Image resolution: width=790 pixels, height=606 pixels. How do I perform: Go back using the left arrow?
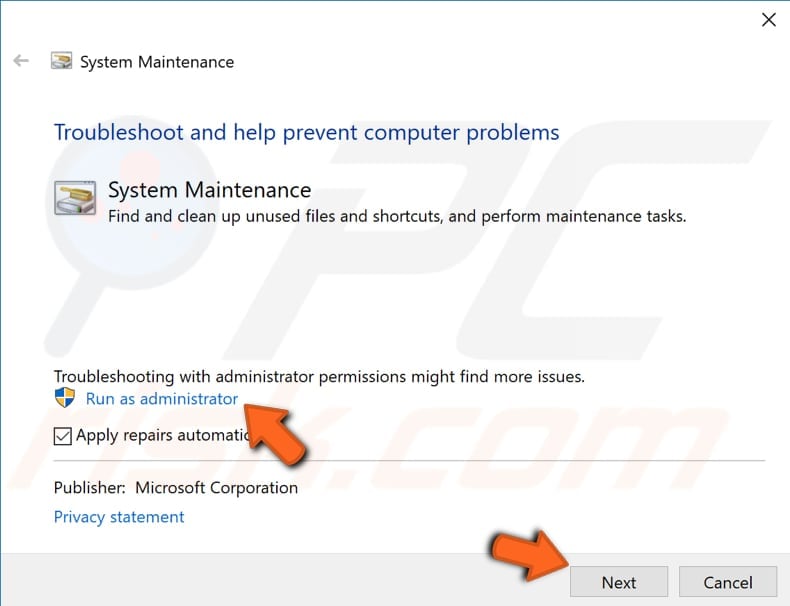(x=21, y=61)
